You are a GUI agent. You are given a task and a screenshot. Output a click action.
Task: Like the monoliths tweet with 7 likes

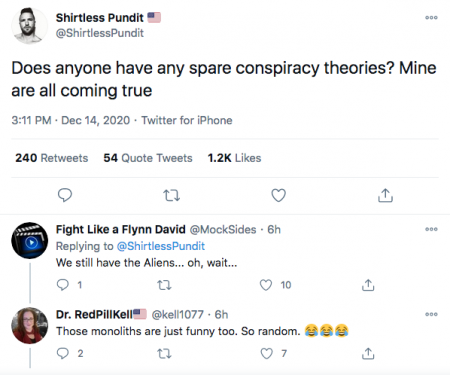[266, 353]
